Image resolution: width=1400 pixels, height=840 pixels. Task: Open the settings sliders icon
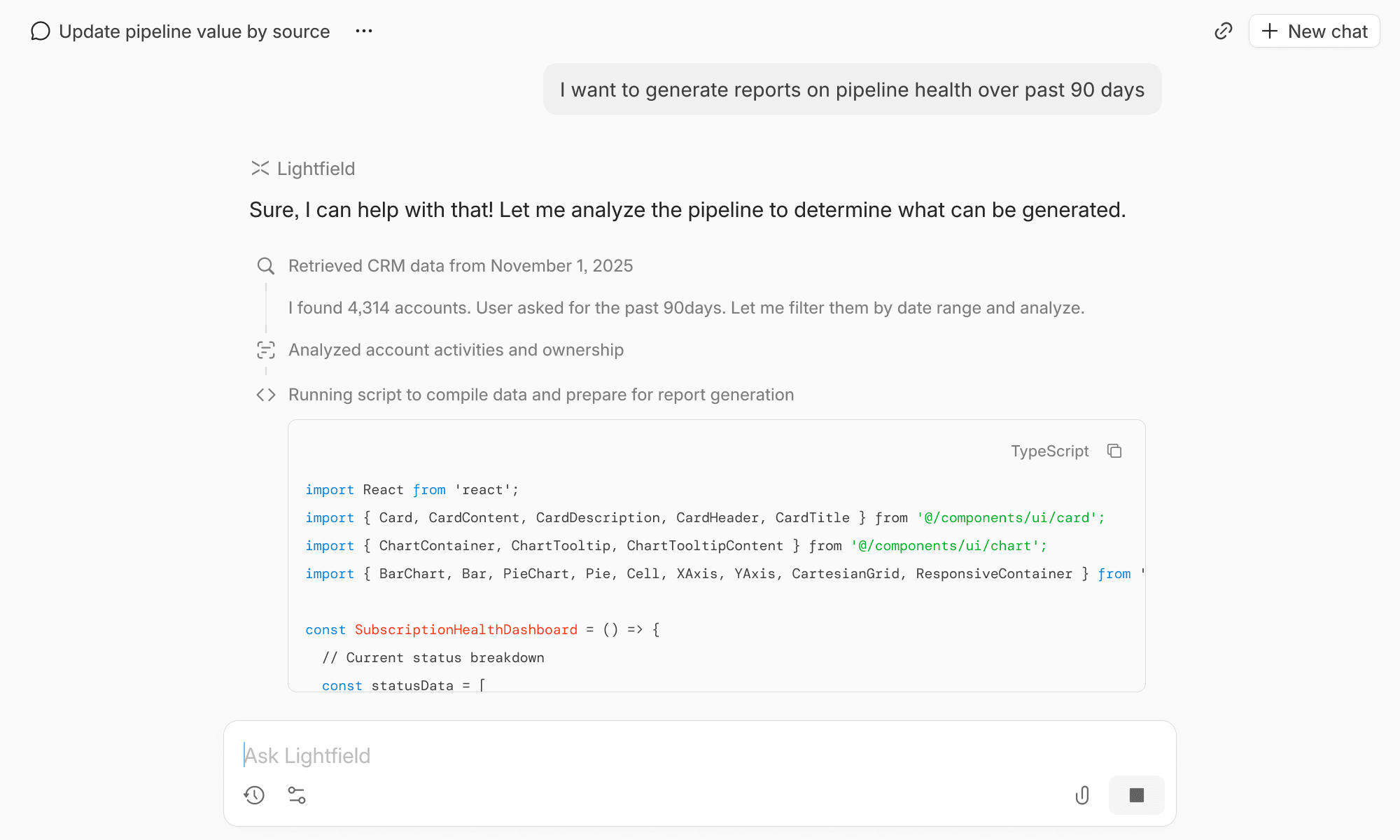tap(297, 795)
